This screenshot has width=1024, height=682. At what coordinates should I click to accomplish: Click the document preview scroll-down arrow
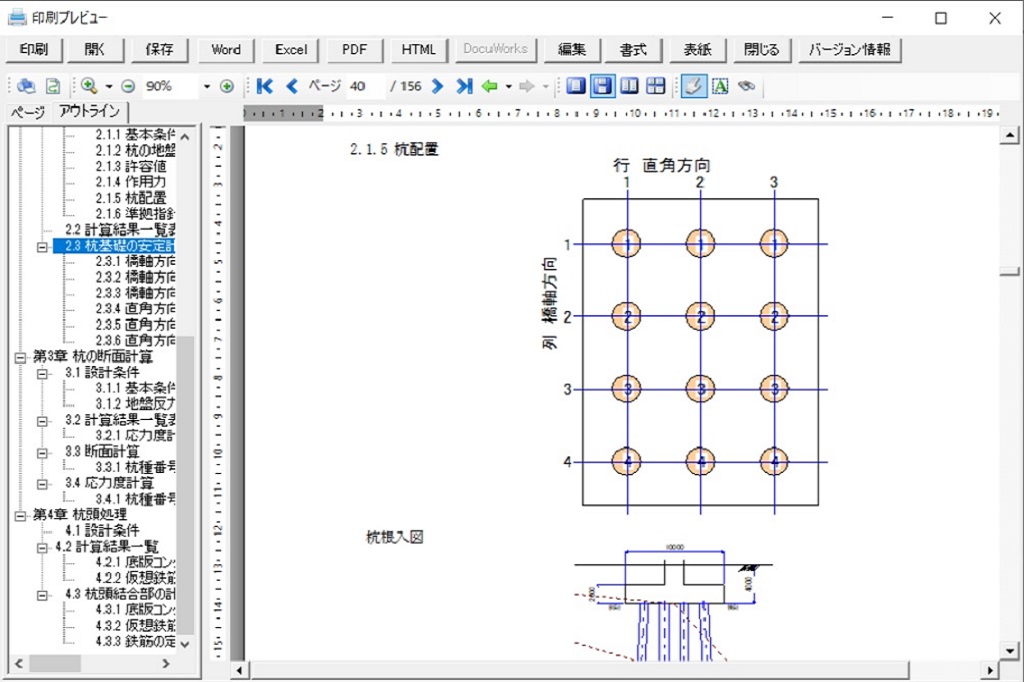(x=1010, y=651)
